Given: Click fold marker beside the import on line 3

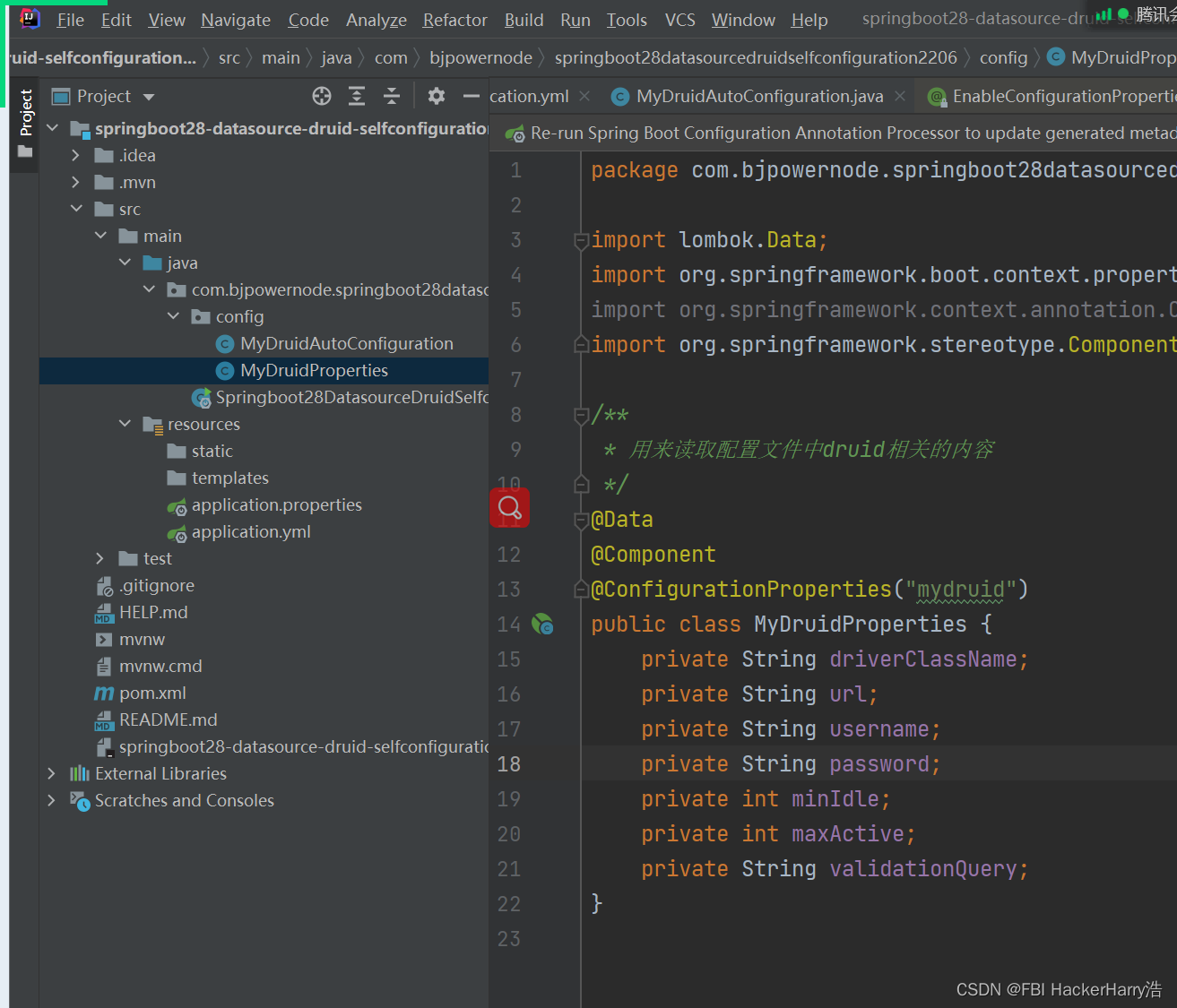Looking at the screenshot, I should pyautogui.click(x=581, y=240).
